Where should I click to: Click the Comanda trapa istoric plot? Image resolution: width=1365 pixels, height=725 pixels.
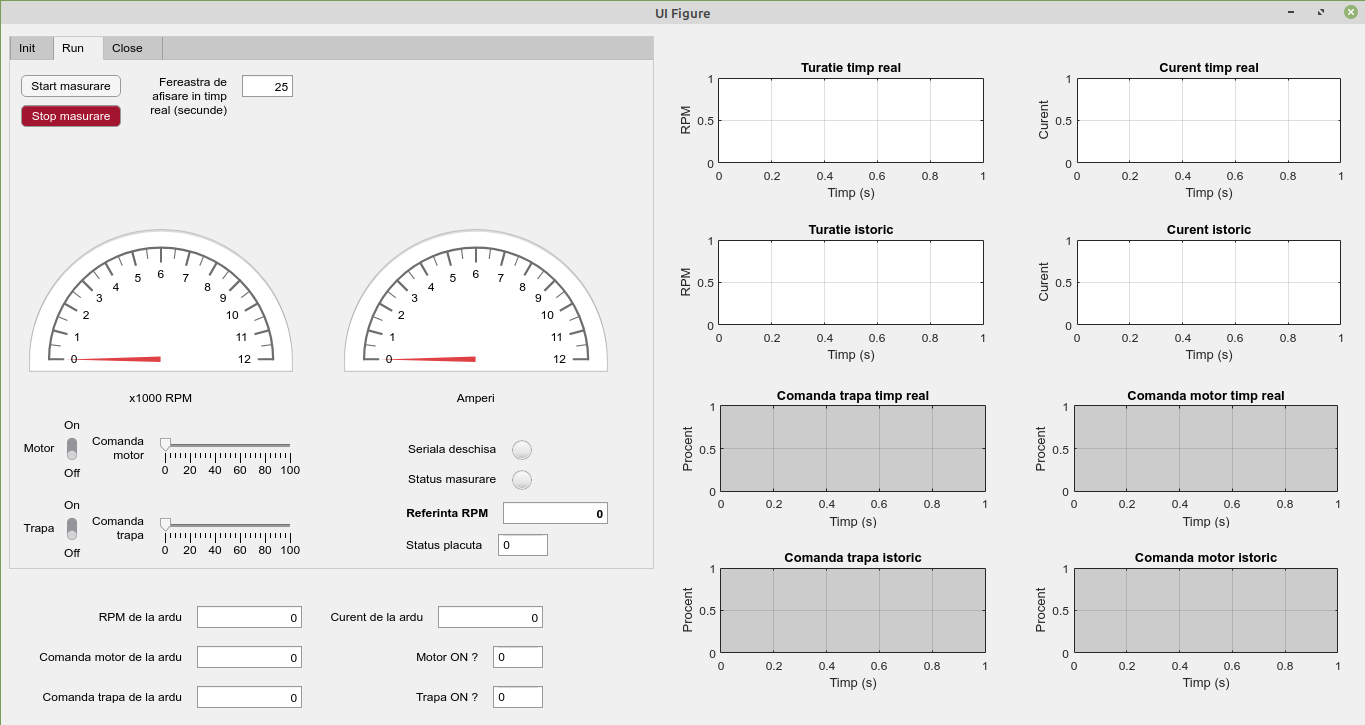click(853, 611)
